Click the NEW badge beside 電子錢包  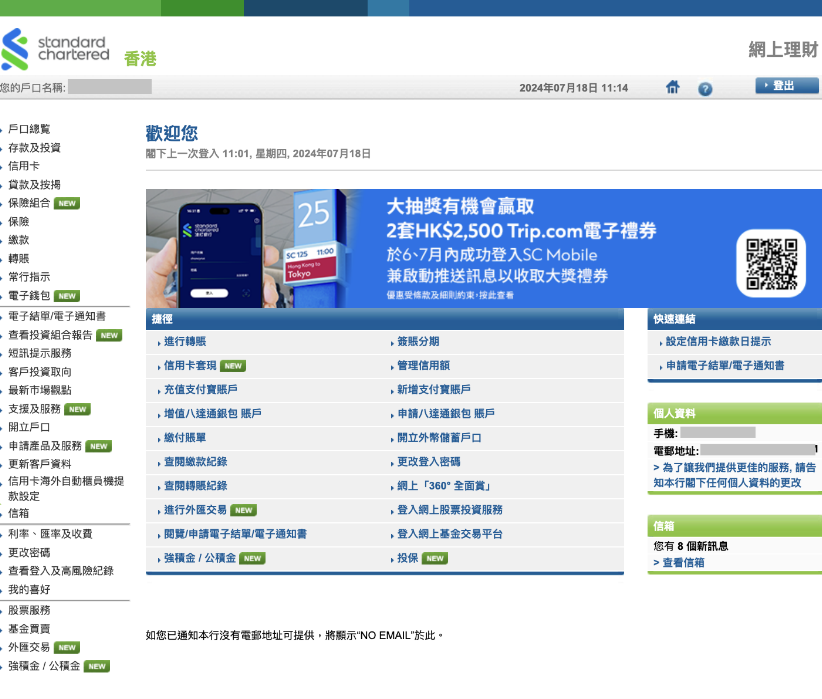(67, 296)
